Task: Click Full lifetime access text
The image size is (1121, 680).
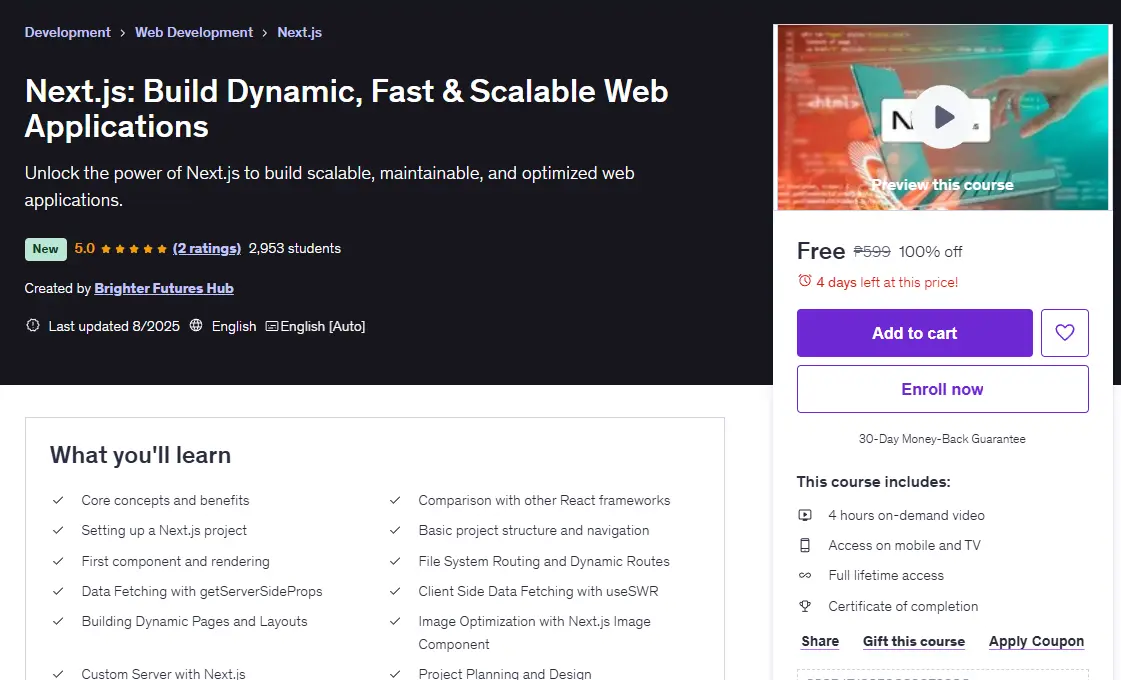Action: coord(886,575)
